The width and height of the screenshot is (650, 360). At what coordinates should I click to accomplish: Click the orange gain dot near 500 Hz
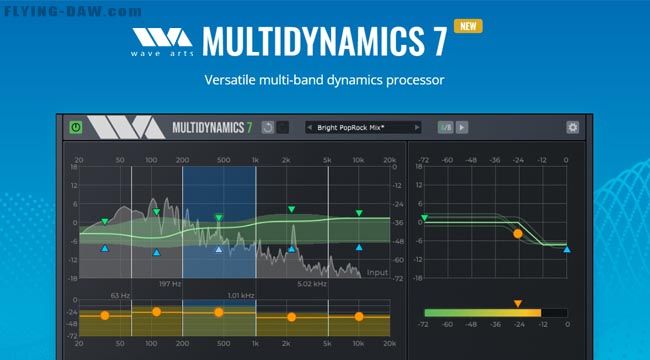point(219,312)
